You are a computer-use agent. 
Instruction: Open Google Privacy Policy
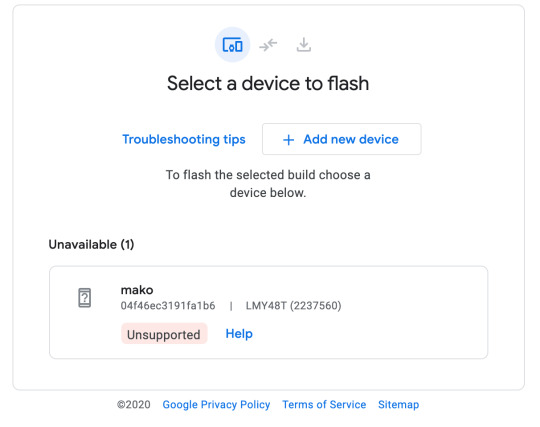click(216, 405)
